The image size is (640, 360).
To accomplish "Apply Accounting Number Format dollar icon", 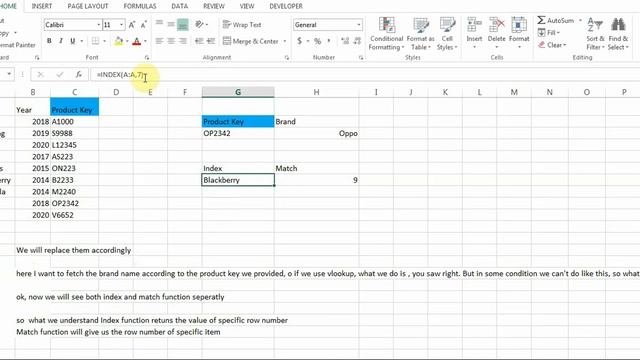I will pos(300,41).
